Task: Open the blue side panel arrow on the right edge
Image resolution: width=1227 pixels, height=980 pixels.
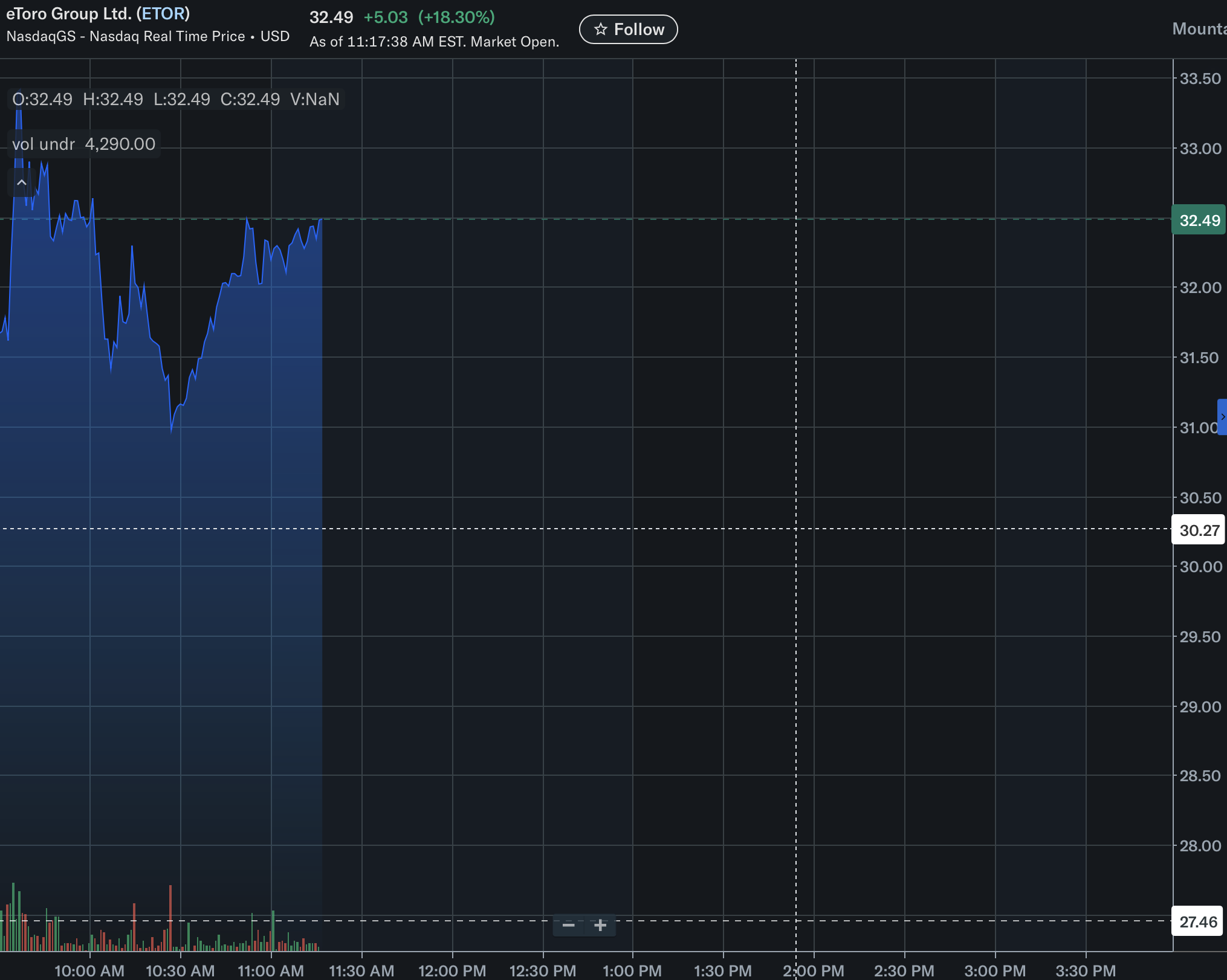Action: (1222, 417)
